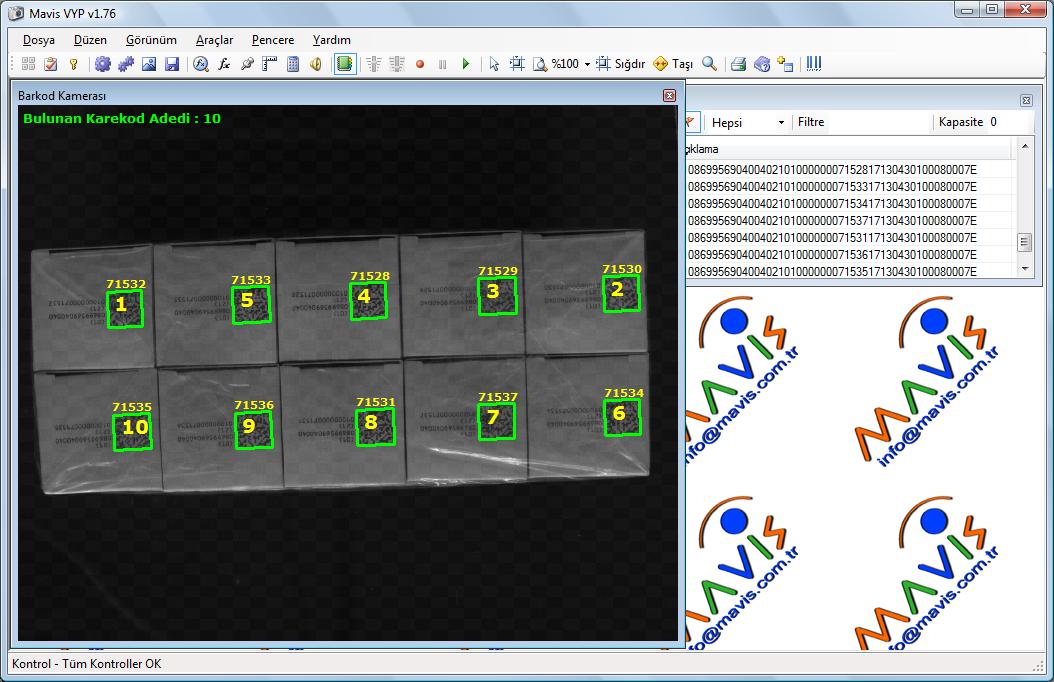Close the Barkod Kamerası panel

[670, 95]
